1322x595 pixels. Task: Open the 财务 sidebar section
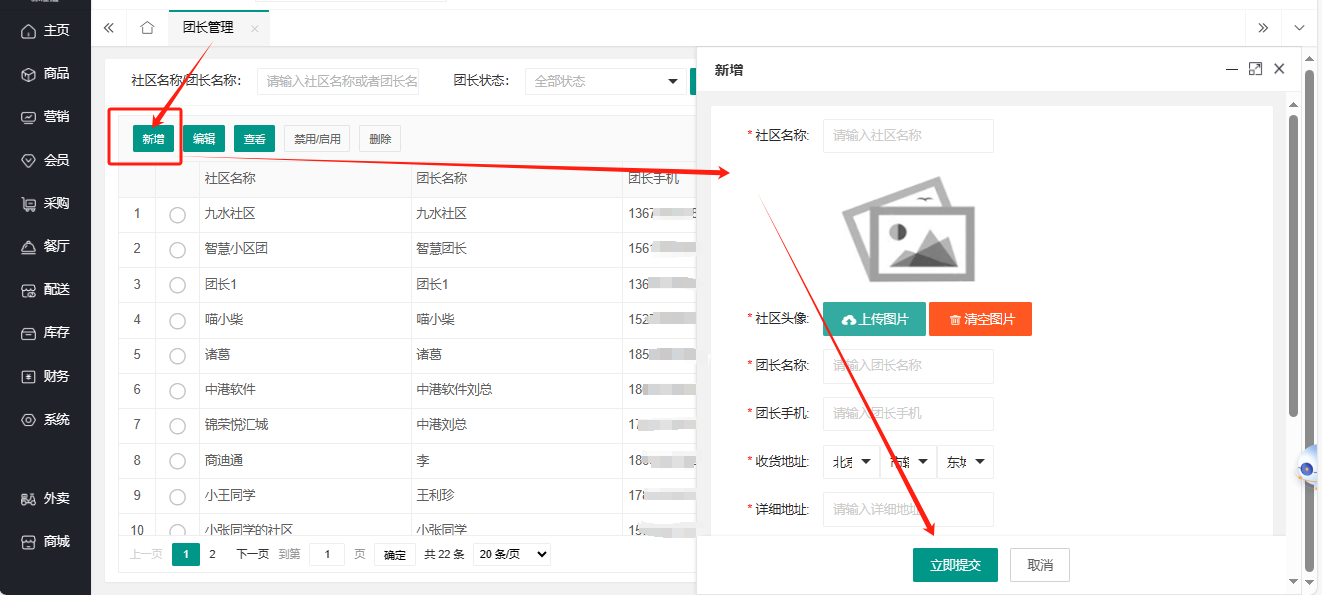(45, 376)
